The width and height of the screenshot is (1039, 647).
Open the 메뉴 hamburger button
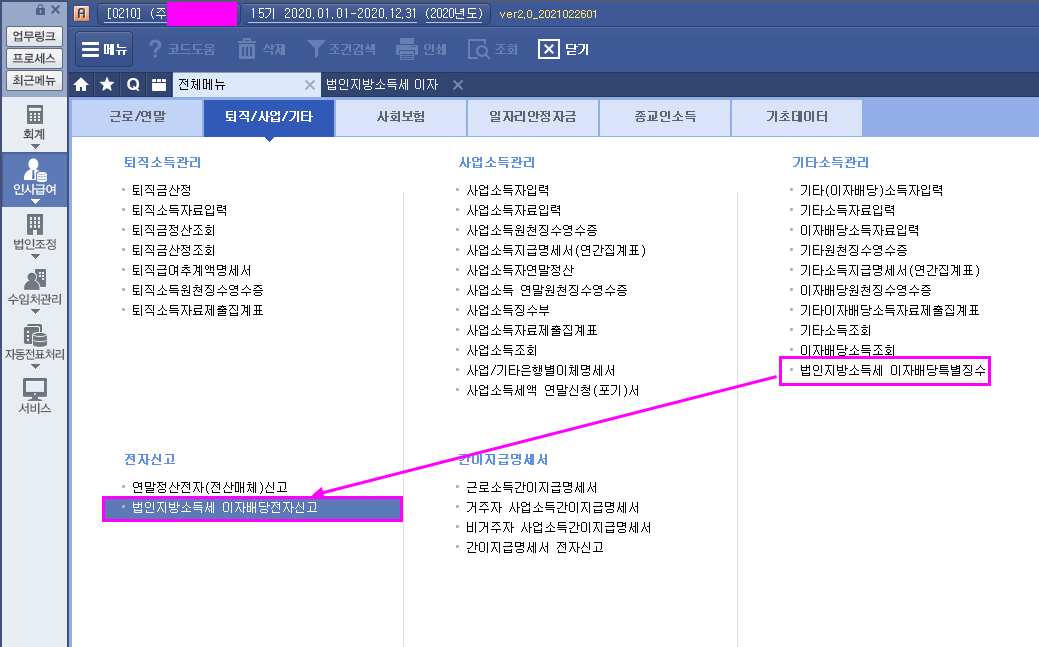click(x=104, y=49)
